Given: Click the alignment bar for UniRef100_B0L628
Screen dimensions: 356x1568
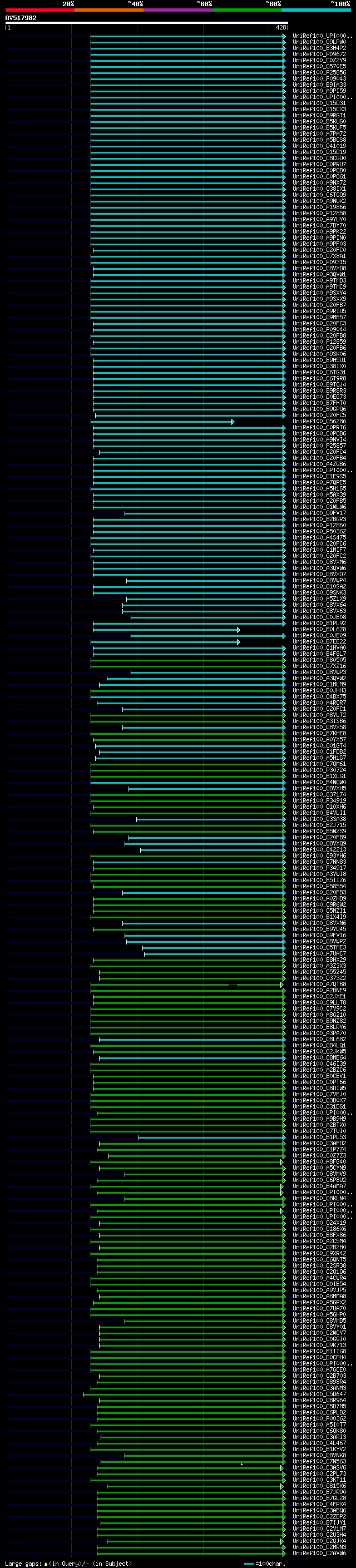Looking at the screenshot, I should (166, 630).
